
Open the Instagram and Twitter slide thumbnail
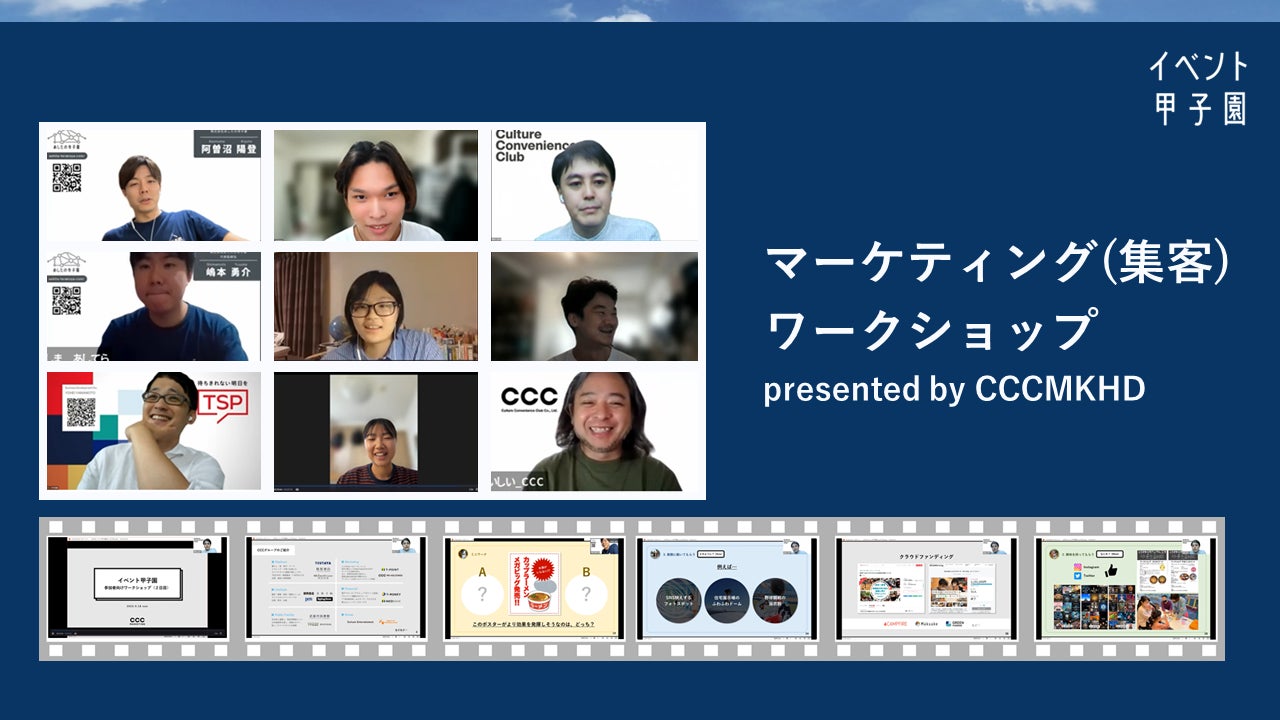tap(1124, 589)
